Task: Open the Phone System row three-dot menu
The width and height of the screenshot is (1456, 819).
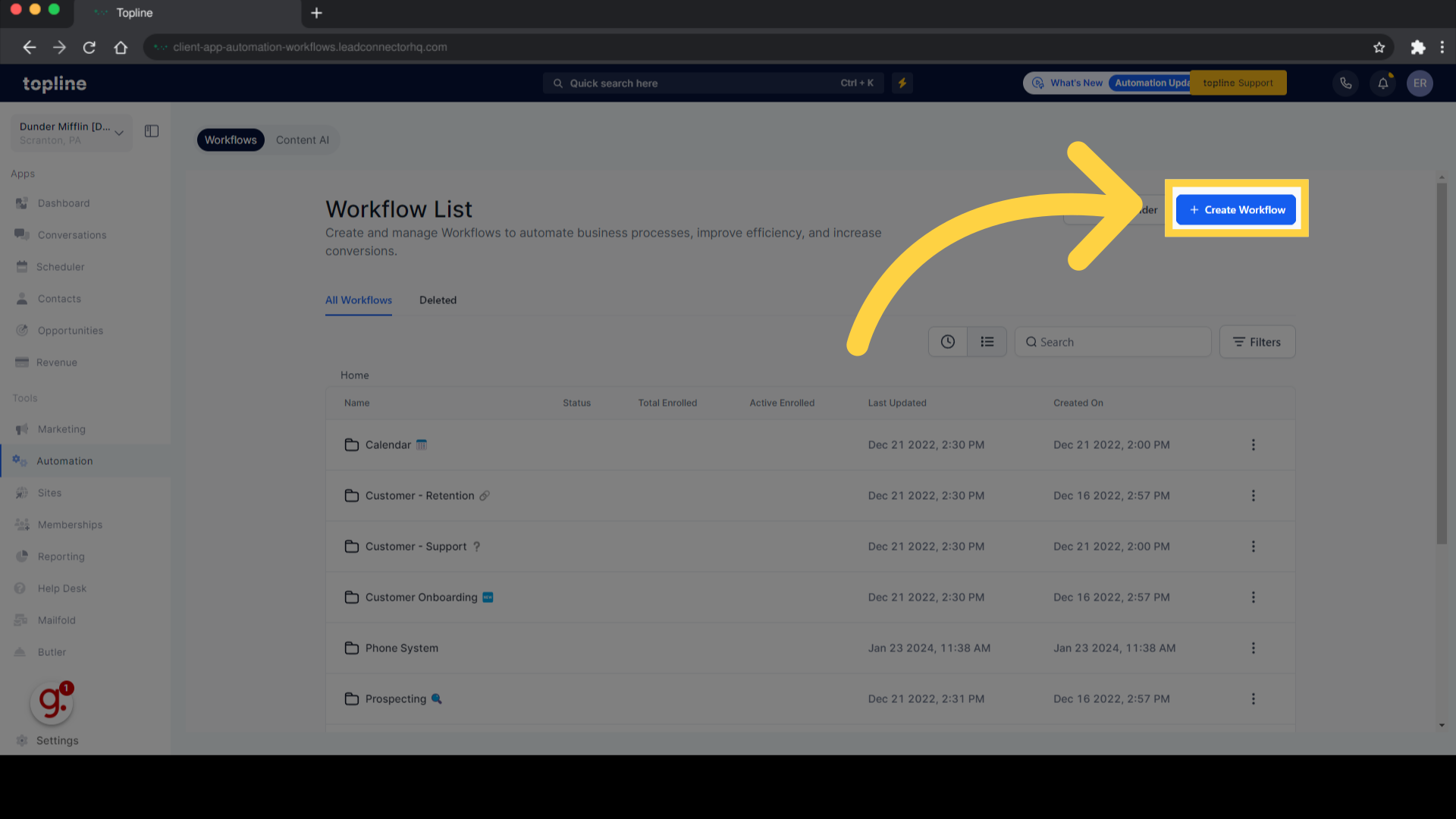Action: tap(1253, 648)
